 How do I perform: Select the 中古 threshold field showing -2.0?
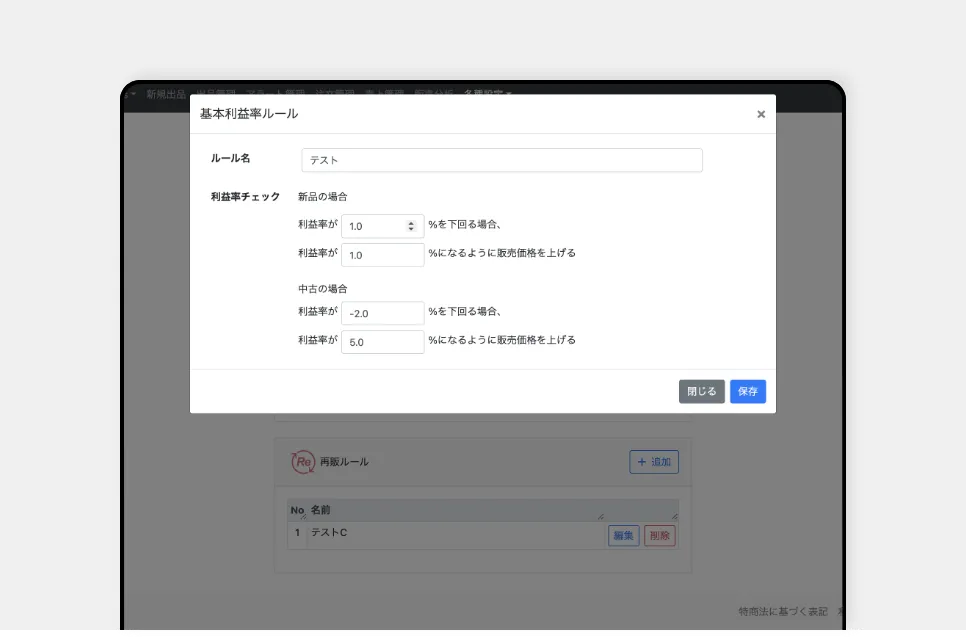(382, 313)
